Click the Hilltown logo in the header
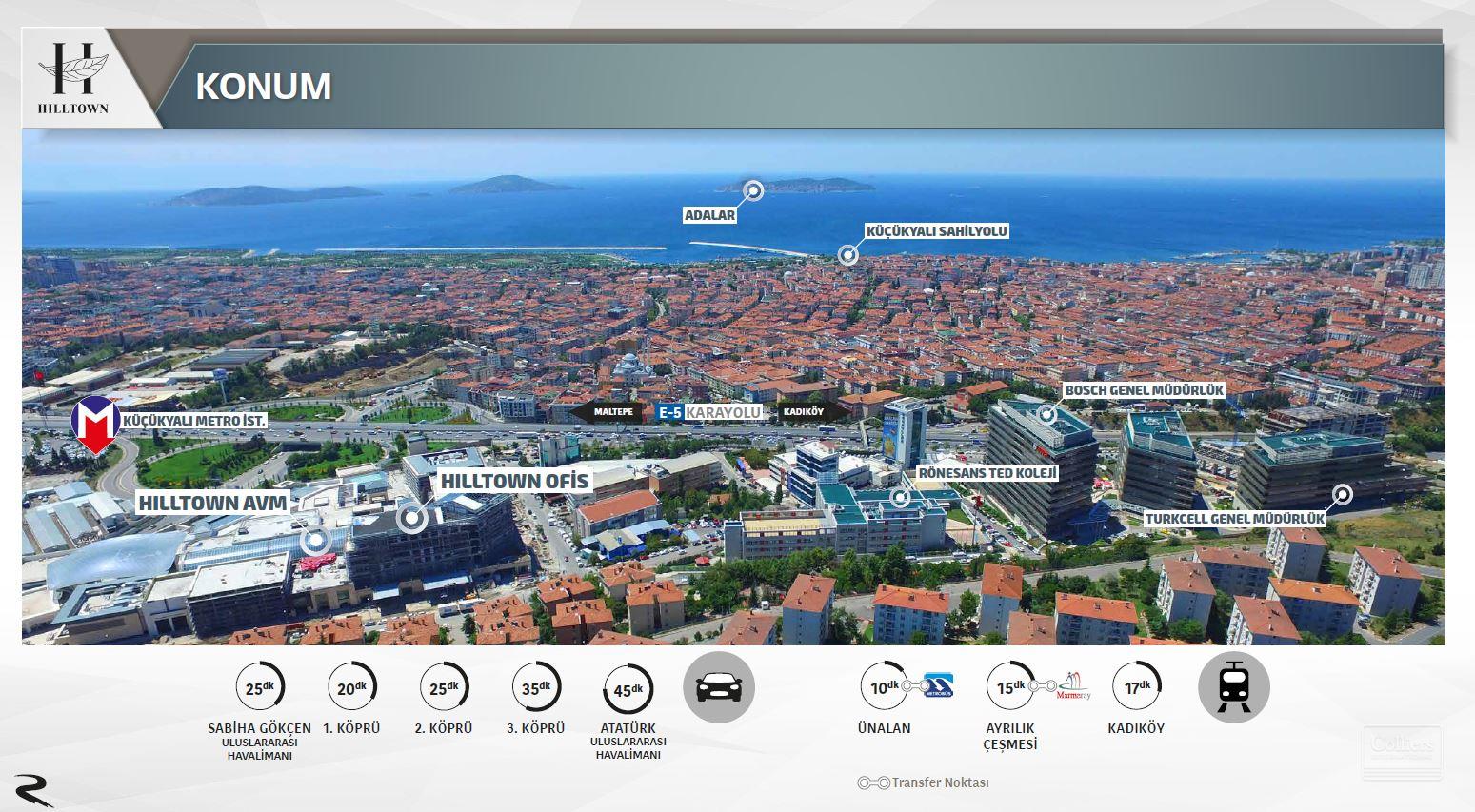 [72, 78]
